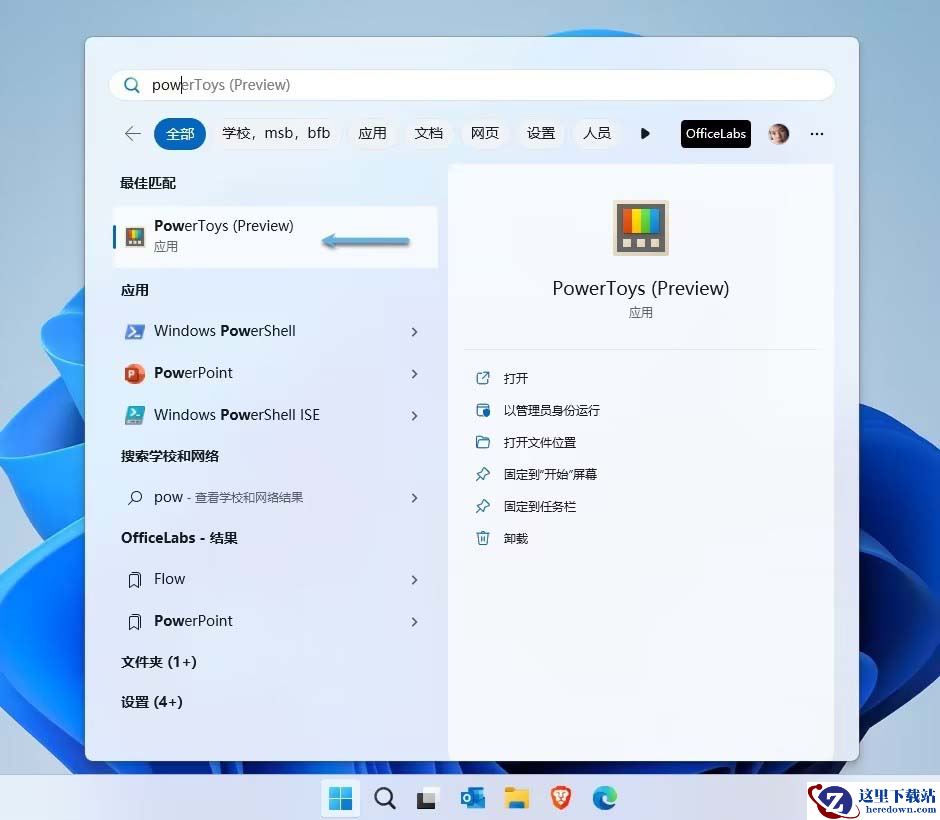Launch Microsoft Edge from the taskbar

604,798
